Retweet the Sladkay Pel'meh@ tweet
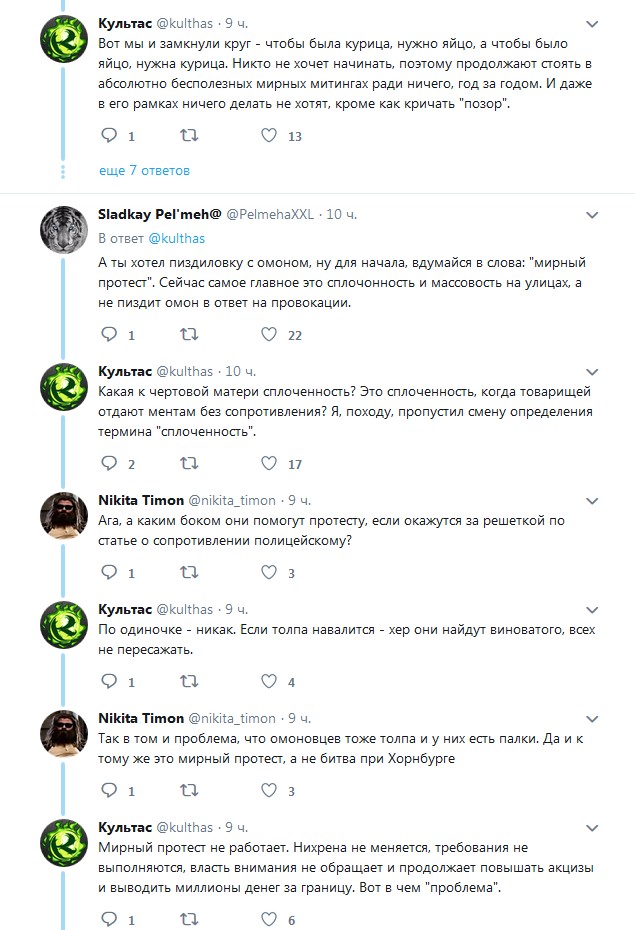Image resolution: width=635 pixels, height=930 pixels. click(188, 335)
